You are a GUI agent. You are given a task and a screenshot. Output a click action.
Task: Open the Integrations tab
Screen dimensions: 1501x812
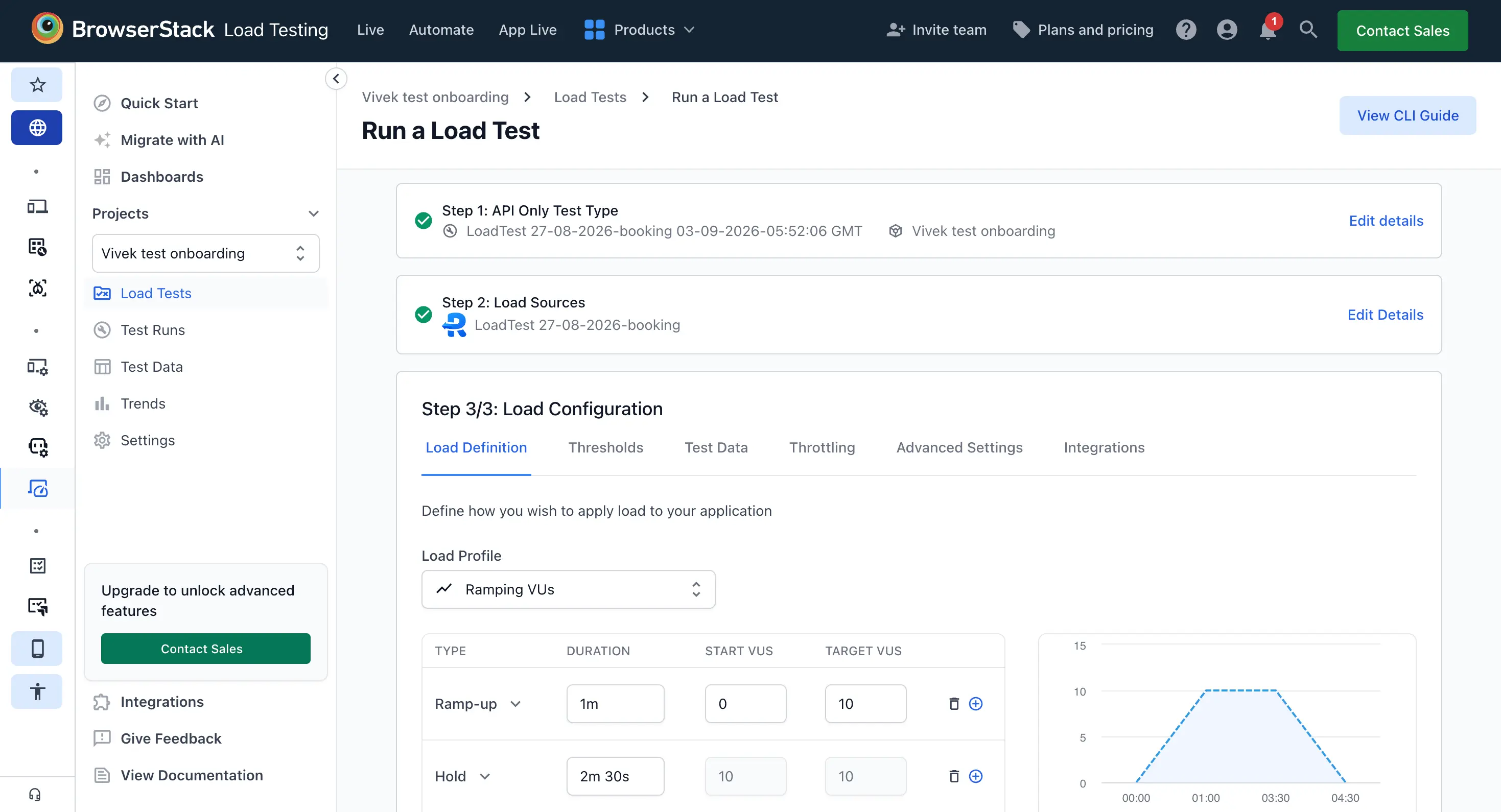point(1104,447)
